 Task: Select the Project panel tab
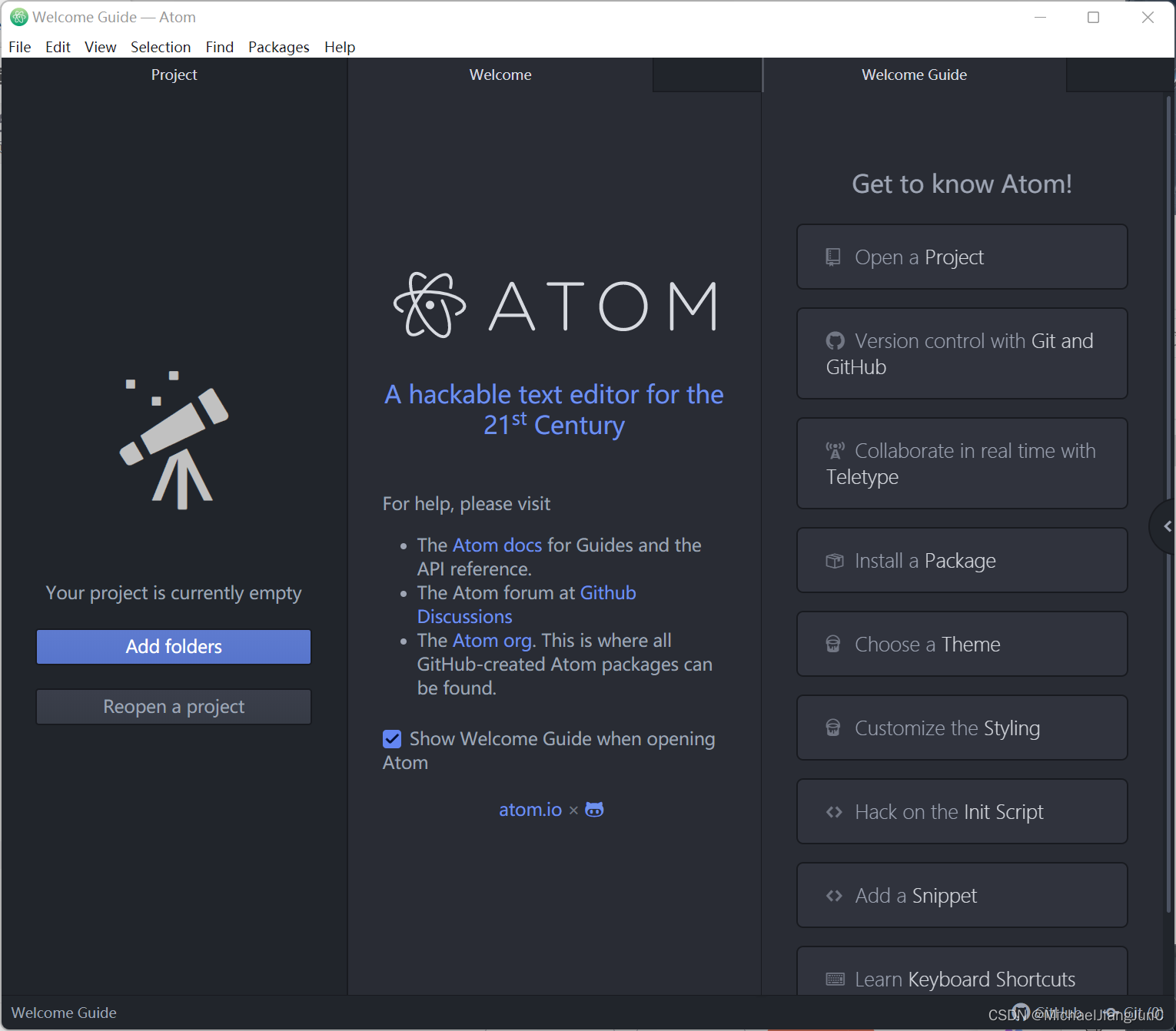[x=174, y=75]
